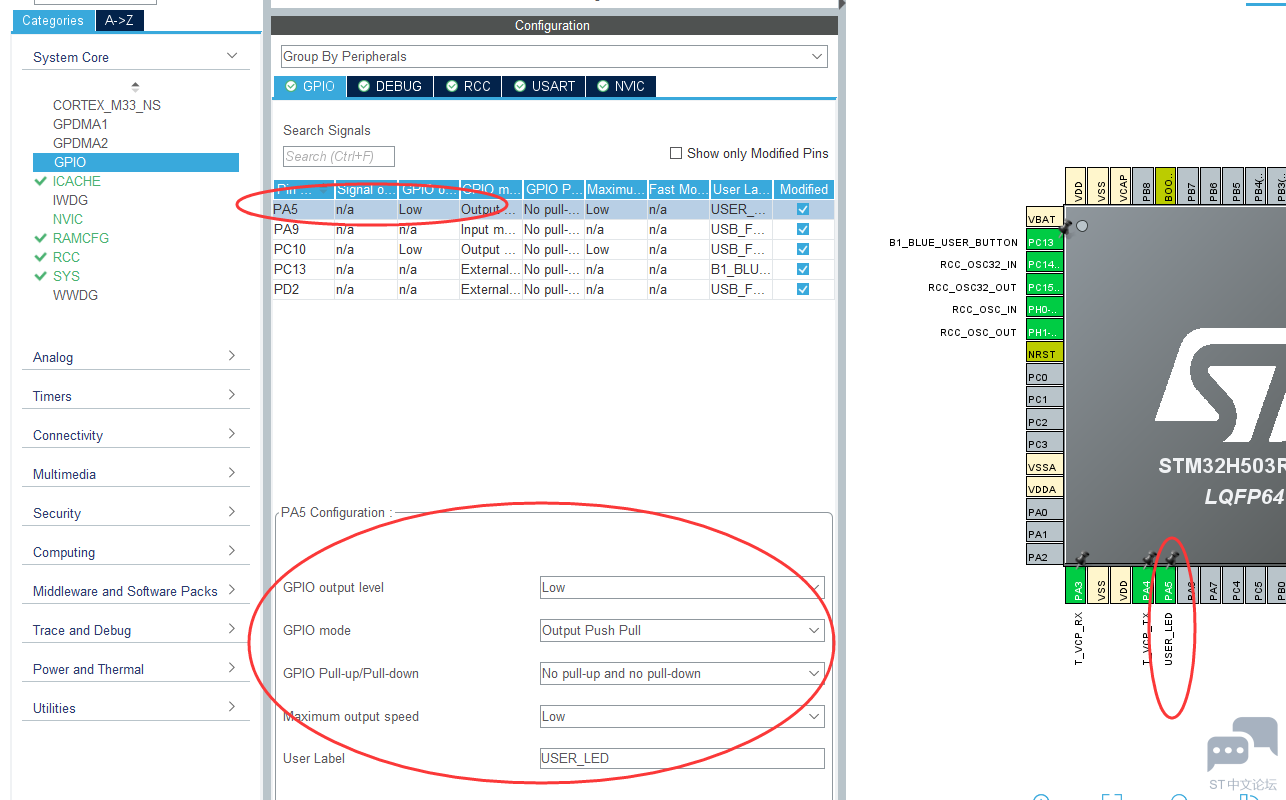This screenshot has height=800, width=1286.
Task: Open the Group By Peripherals dropdown
Action: (x=554, y=56)
